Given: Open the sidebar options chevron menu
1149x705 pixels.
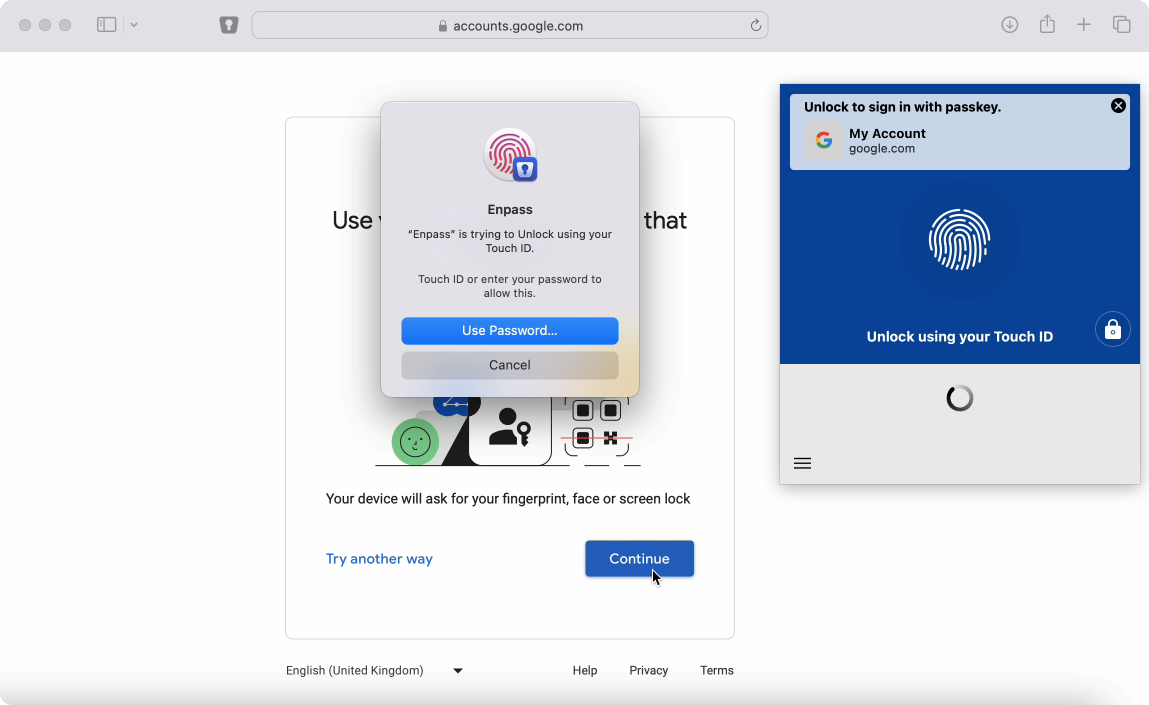Looking at the screenshot, I should [x=133, y=25].
